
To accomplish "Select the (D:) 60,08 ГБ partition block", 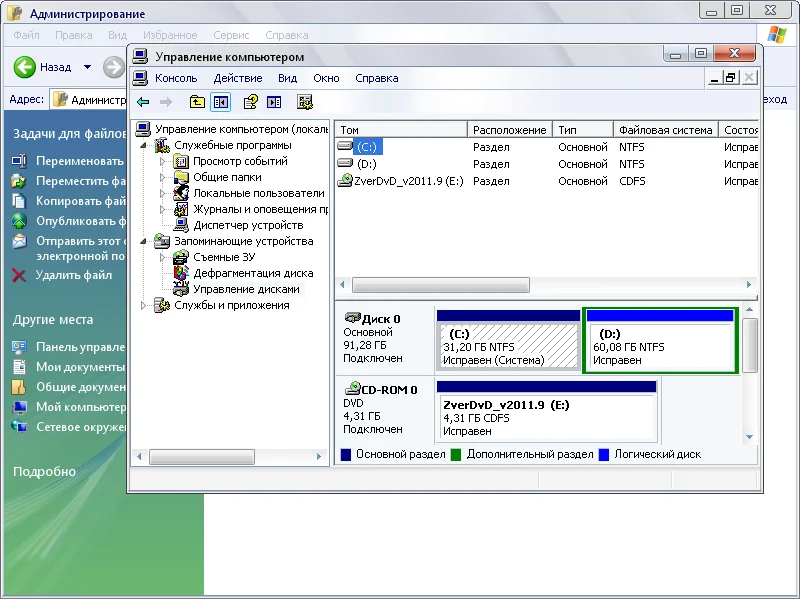I will (660, 347).
